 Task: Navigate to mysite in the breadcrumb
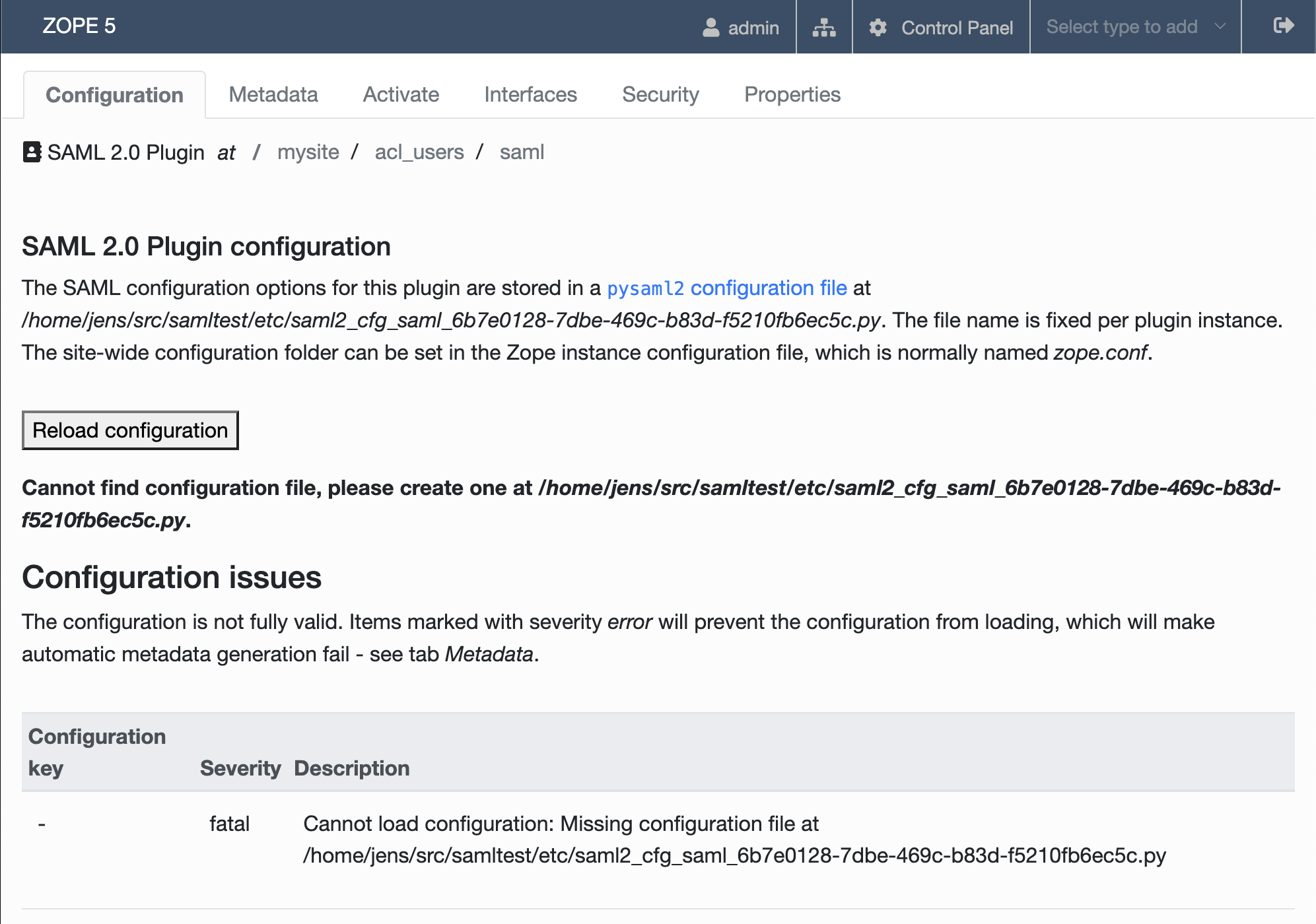coord(308,152)
